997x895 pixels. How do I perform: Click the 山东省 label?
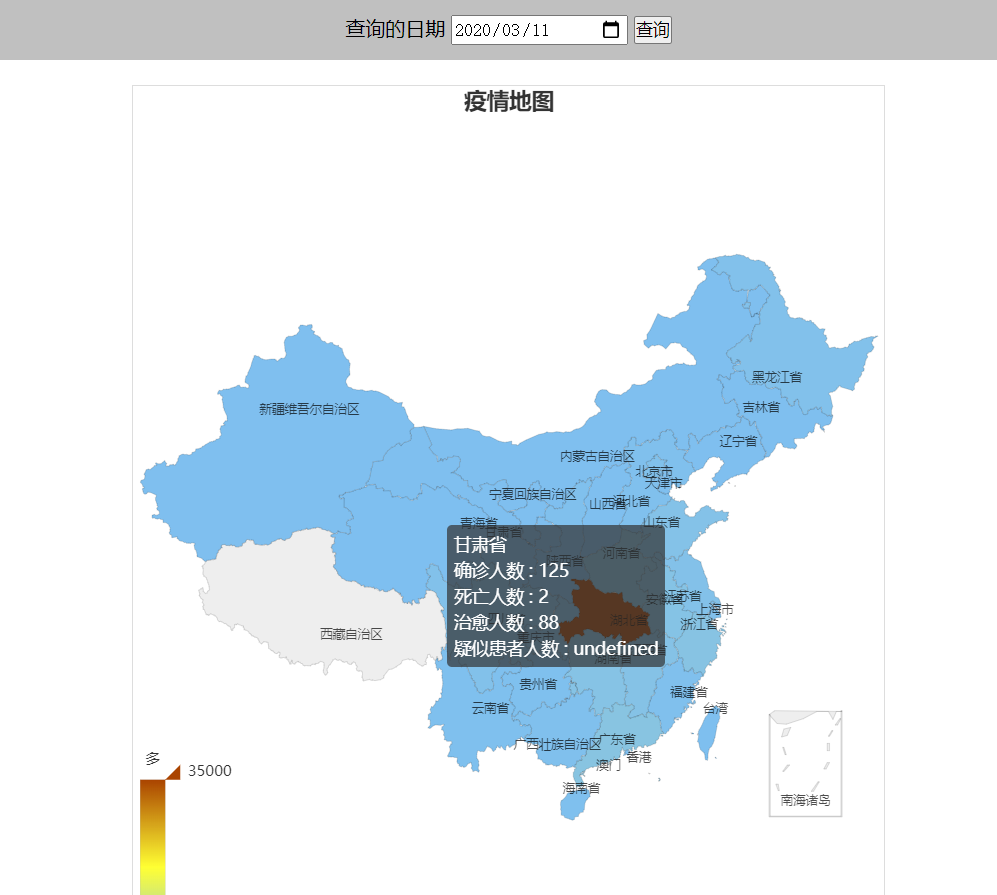[x=662, y=523]
